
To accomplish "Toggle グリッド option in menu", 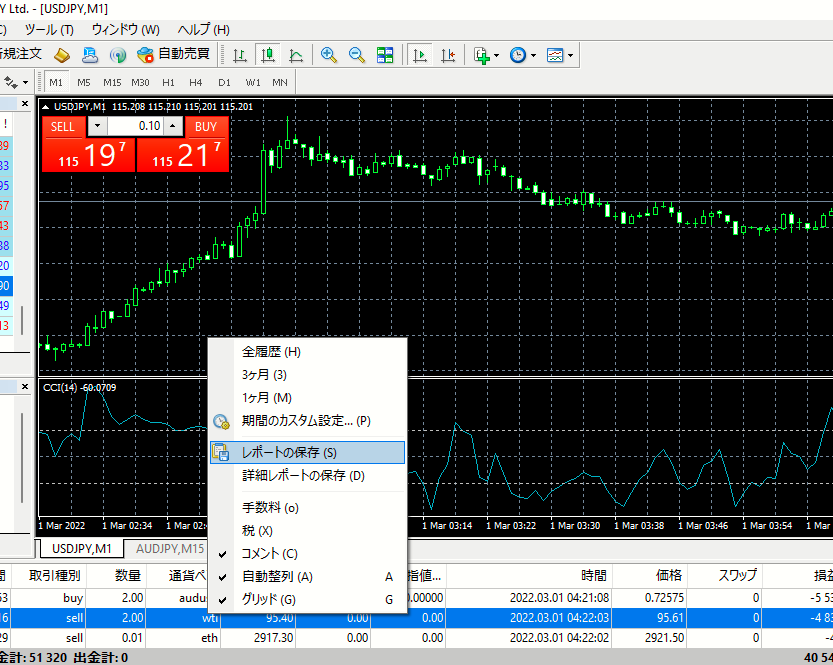I will click(x=268, y=599).
